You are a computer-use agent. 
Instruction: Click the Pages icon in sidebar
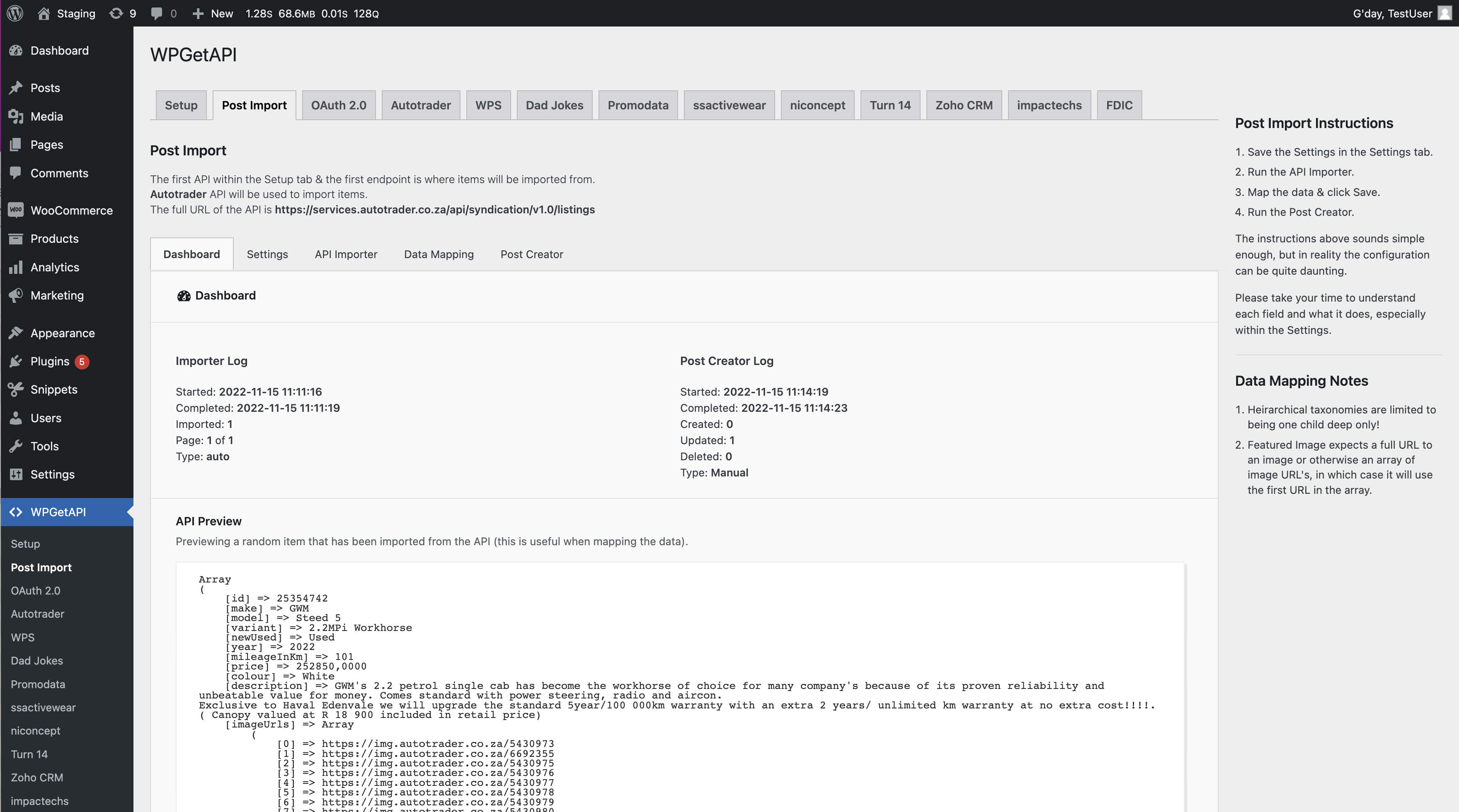point(16,145)
